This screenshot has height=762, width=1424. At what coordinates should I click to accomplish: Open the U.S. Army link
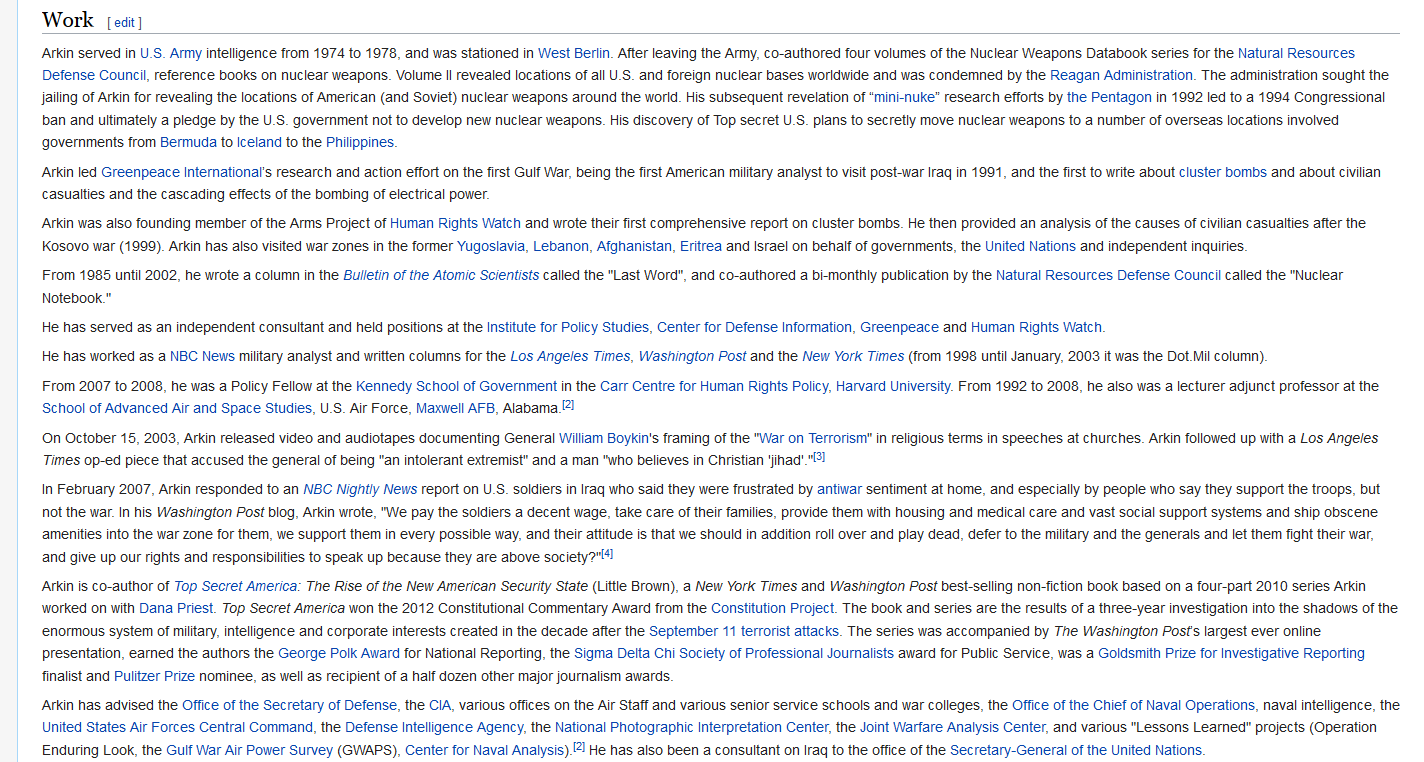(x=171, y=53)
